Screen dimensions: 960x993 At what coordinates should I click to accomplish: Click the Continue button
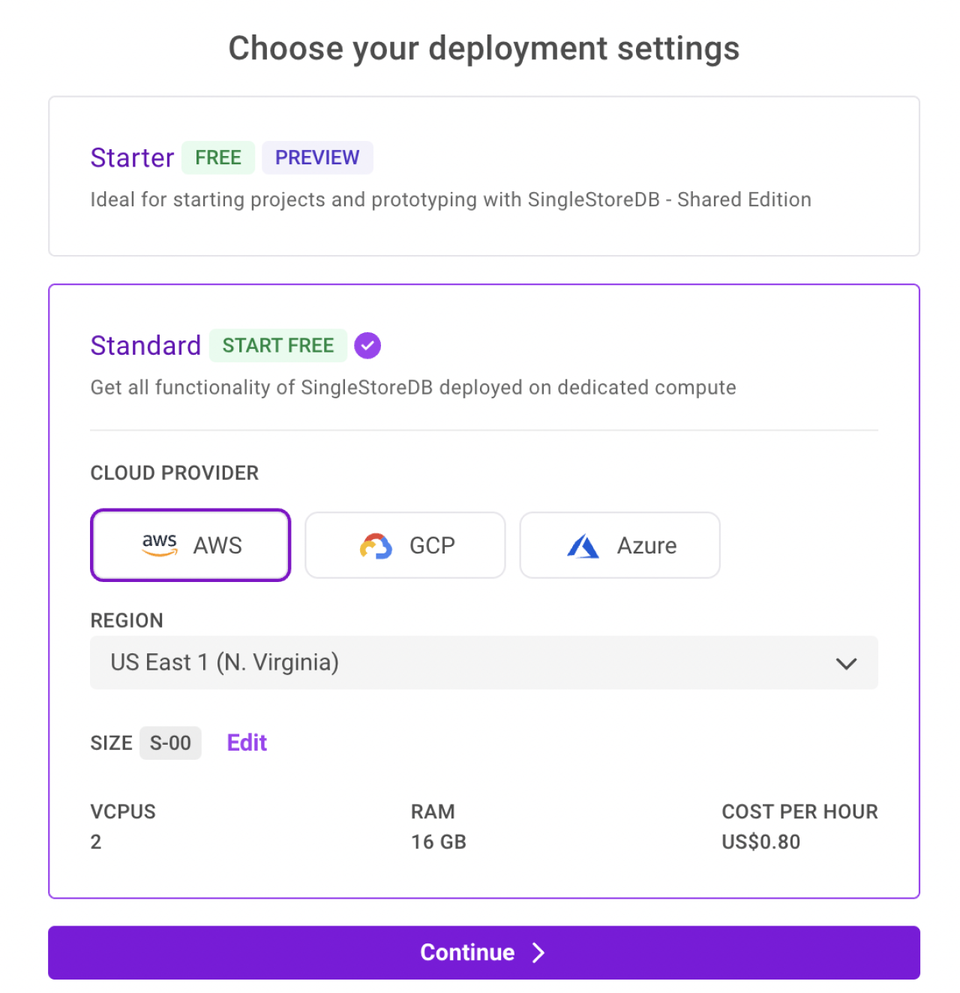click(x=484, y=952)
